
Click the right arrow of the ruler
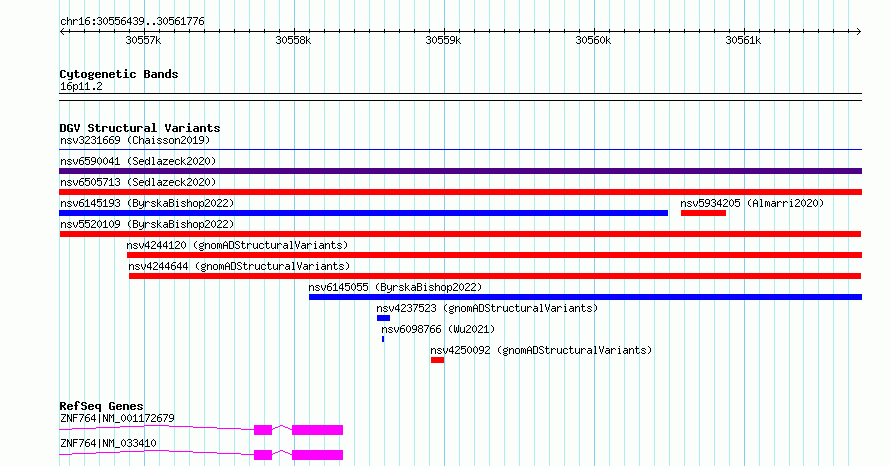point(858,32)
